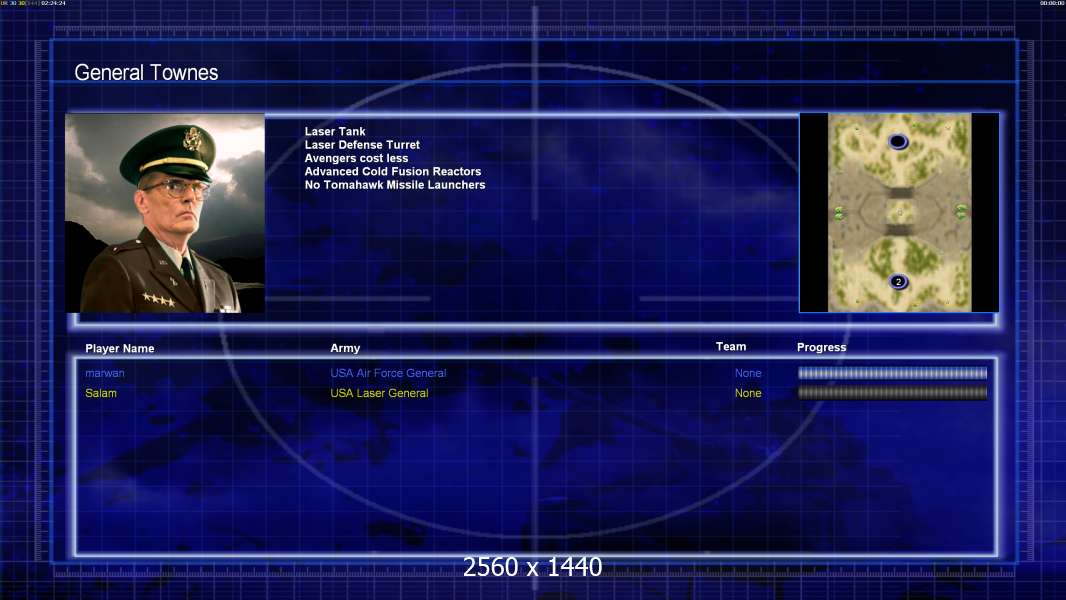
Task: Select the "Laser Tank" feature line
Action: [x=335, y=131]
